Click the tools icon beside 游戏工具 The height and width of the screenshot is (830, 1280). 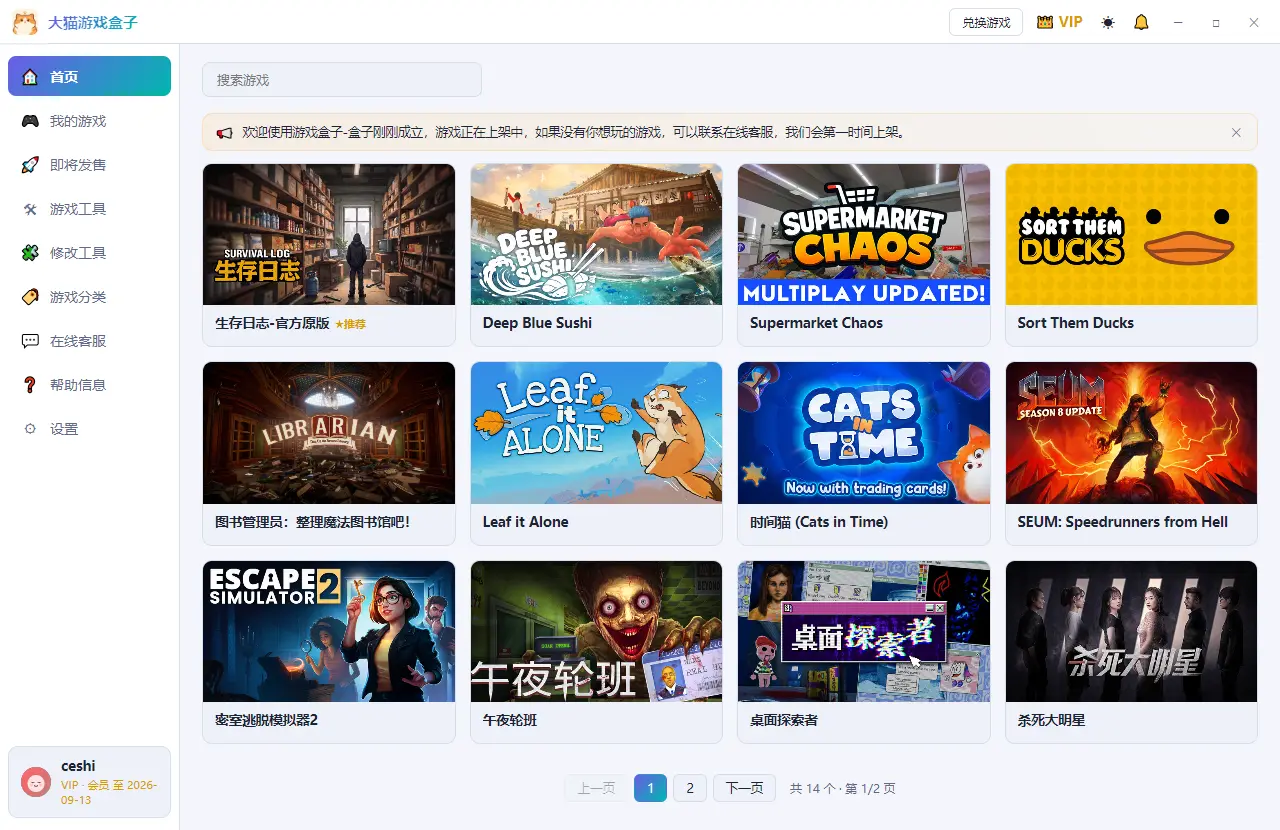click(x=30, y=209)
